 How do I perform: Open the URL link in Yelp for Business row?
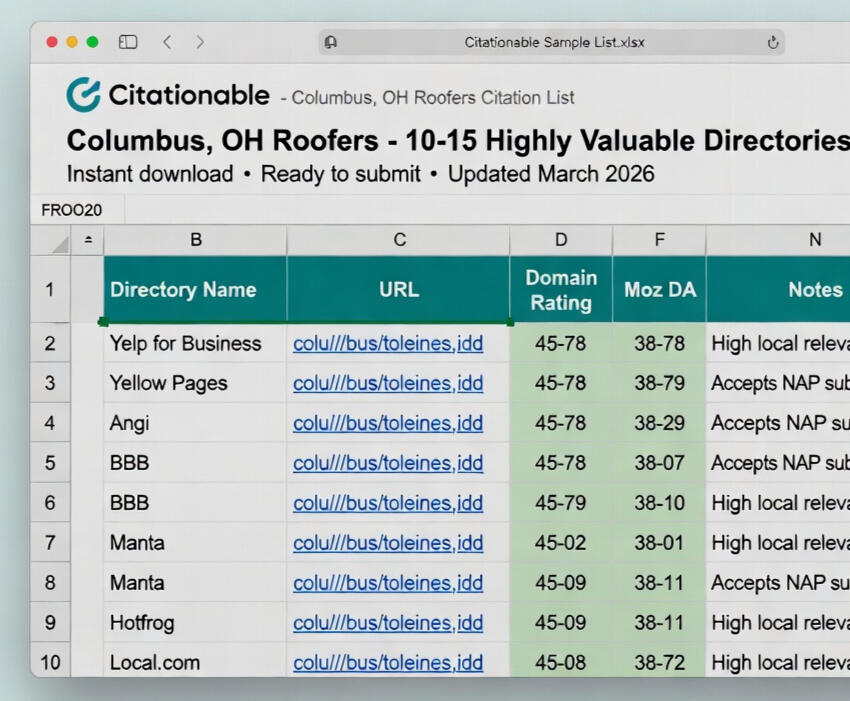click(x=387, y=344)
